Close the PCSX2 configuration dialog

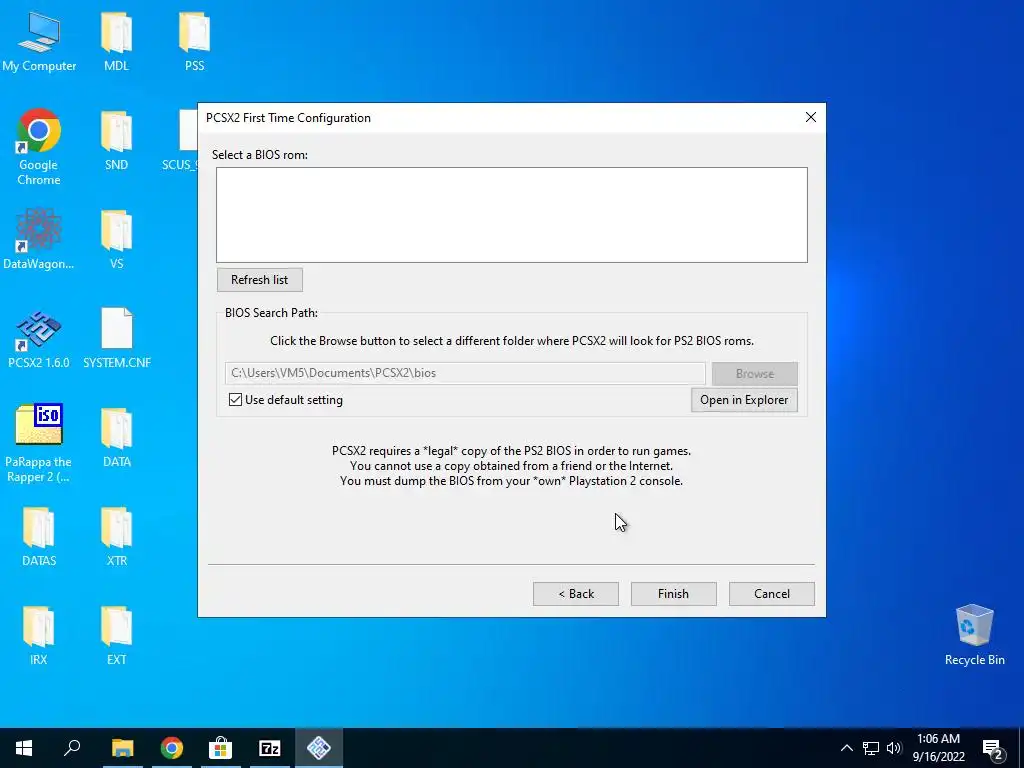pos(810,117)
